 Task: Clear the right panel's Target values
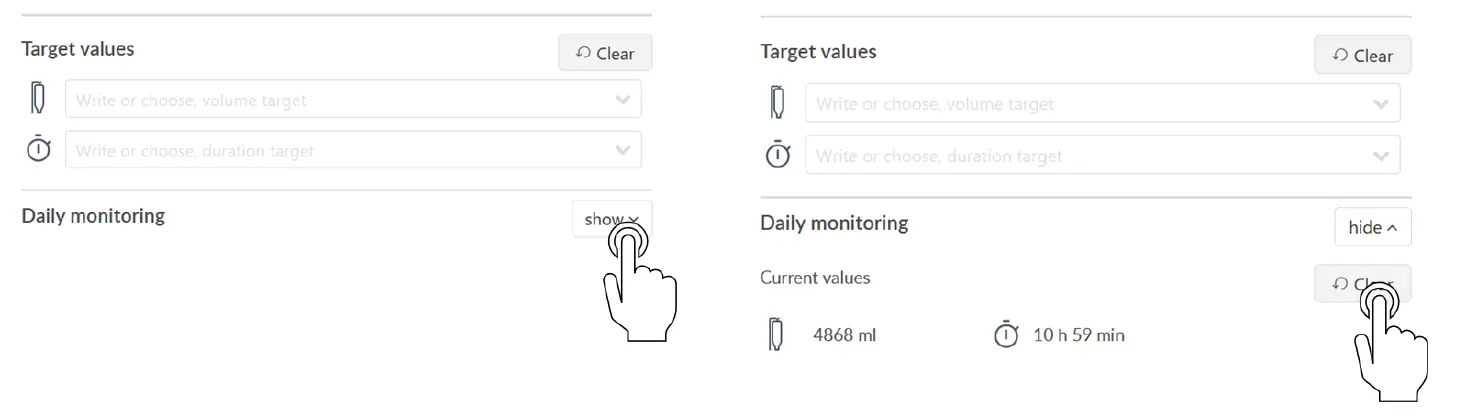tap(1362, 56)
